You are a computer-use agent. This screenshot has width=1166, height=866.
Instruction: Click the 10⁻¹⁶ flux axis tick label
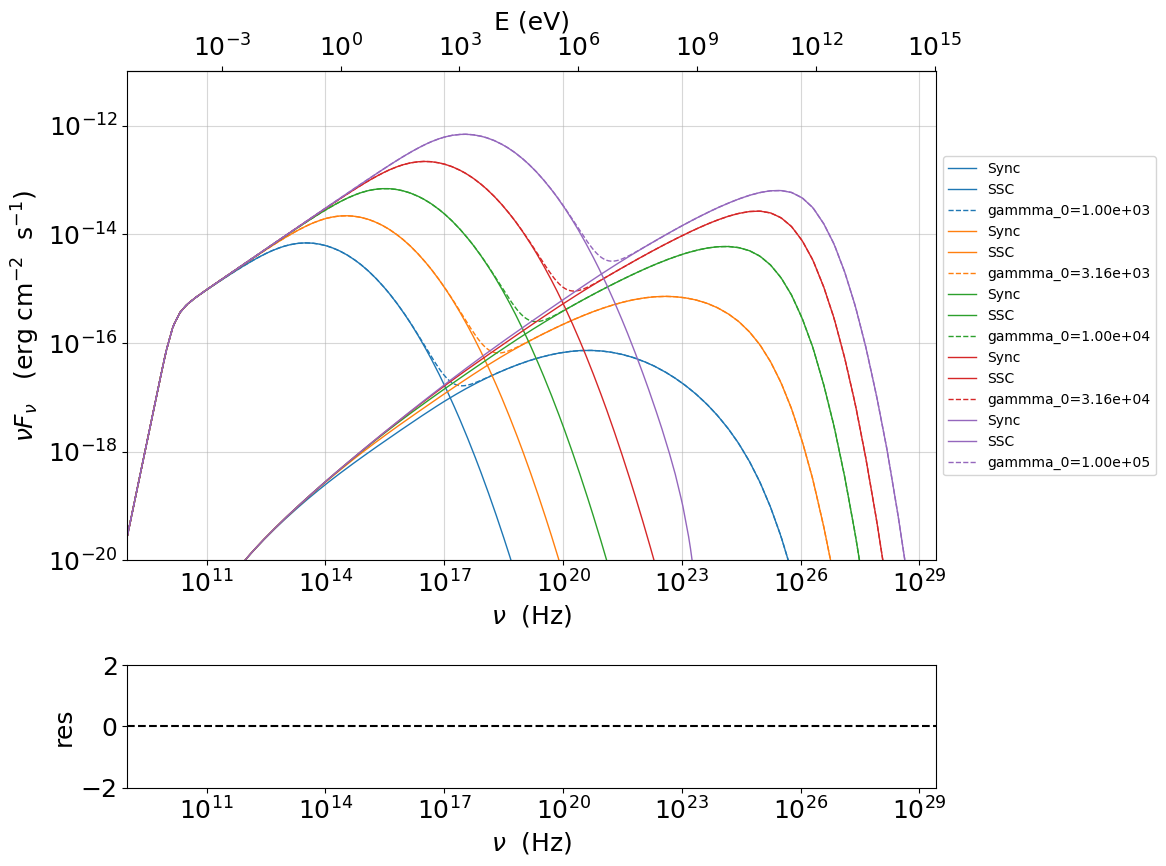click(x=84, y=342)
